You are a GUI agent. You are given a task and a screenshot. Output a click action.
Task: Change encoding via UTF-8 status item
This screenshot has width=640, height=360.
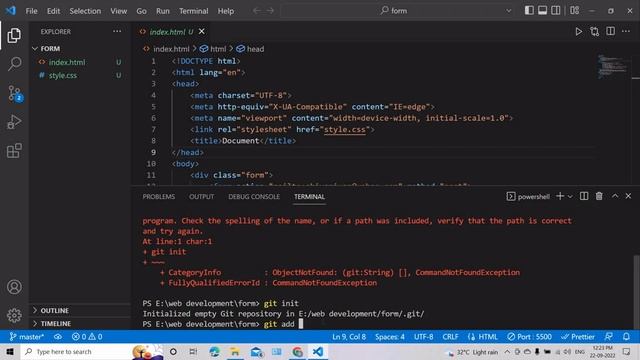[x=424, y=337]
